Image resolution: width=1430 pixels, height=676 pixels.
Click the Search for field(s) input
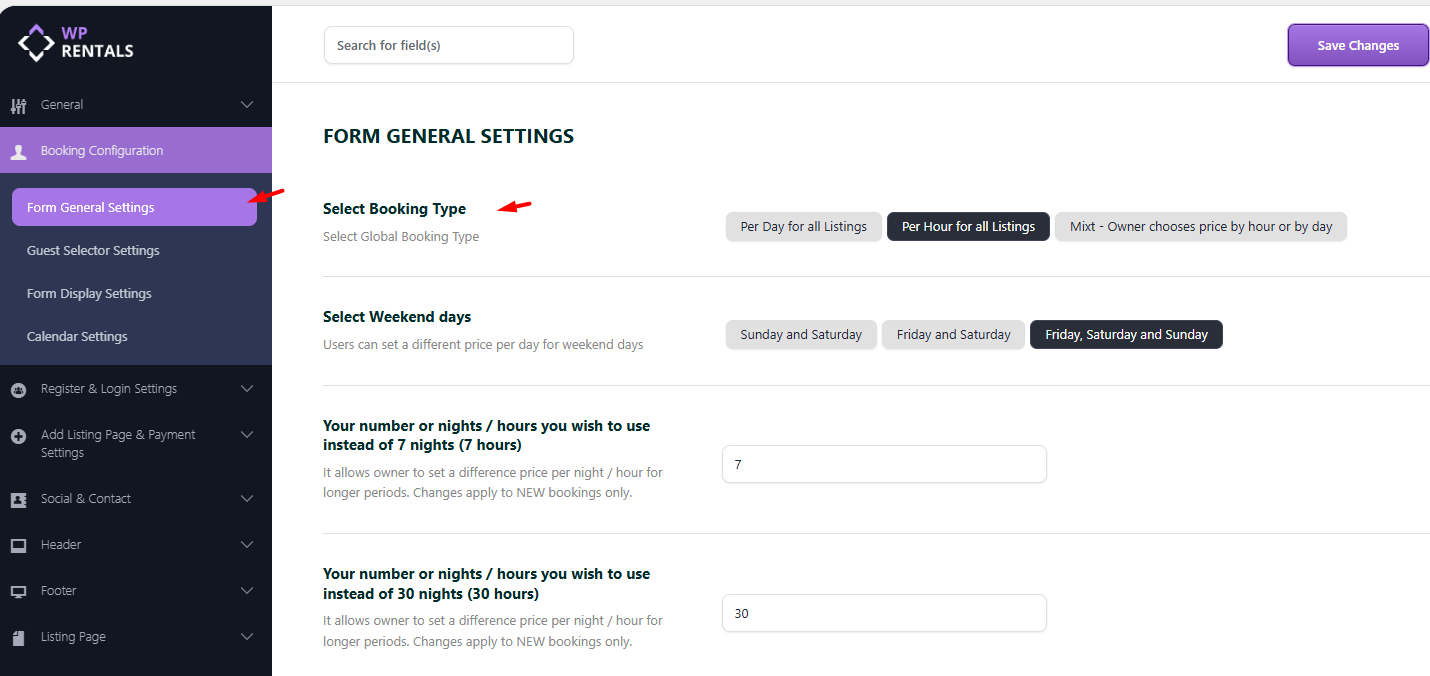click(x=448, y=45)
